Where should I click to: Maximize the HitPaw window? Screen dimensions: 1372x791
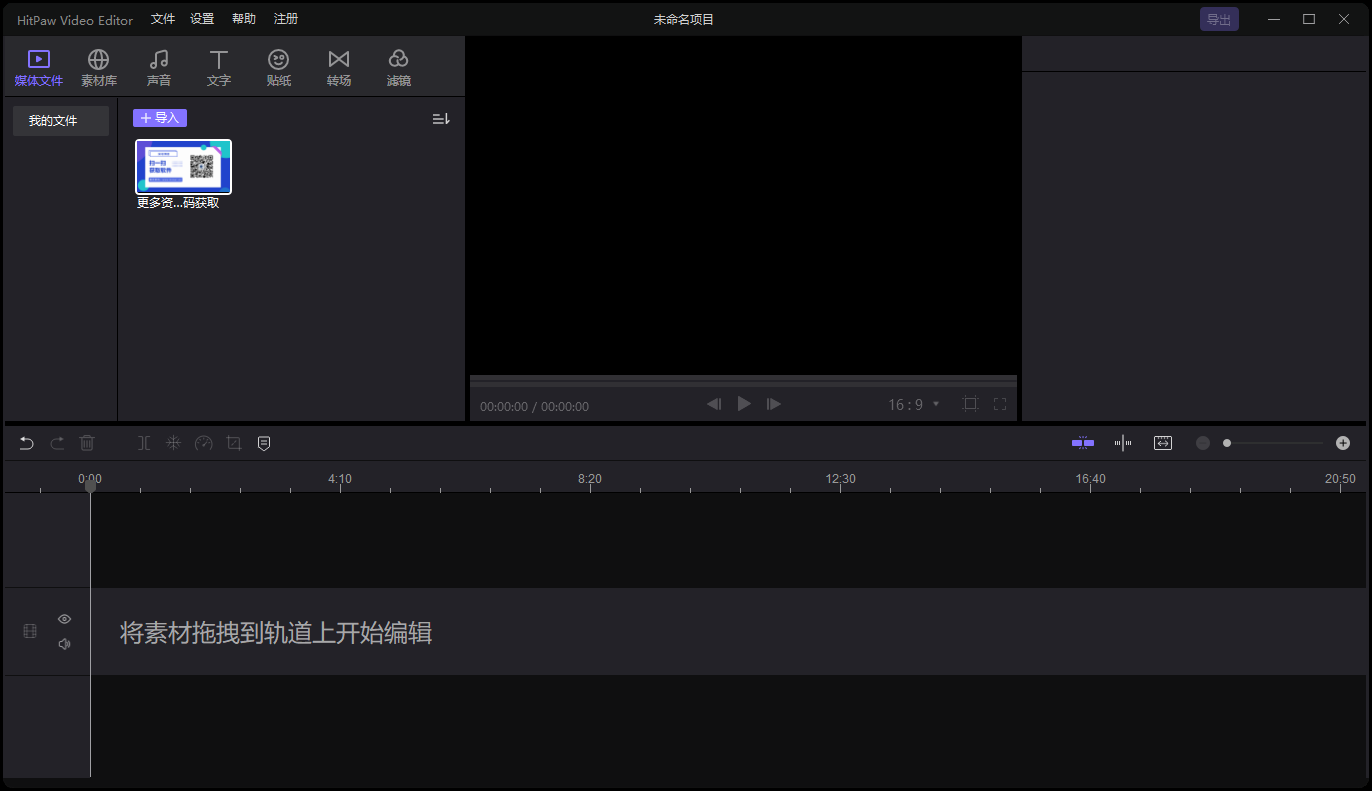pos(1309,19)
